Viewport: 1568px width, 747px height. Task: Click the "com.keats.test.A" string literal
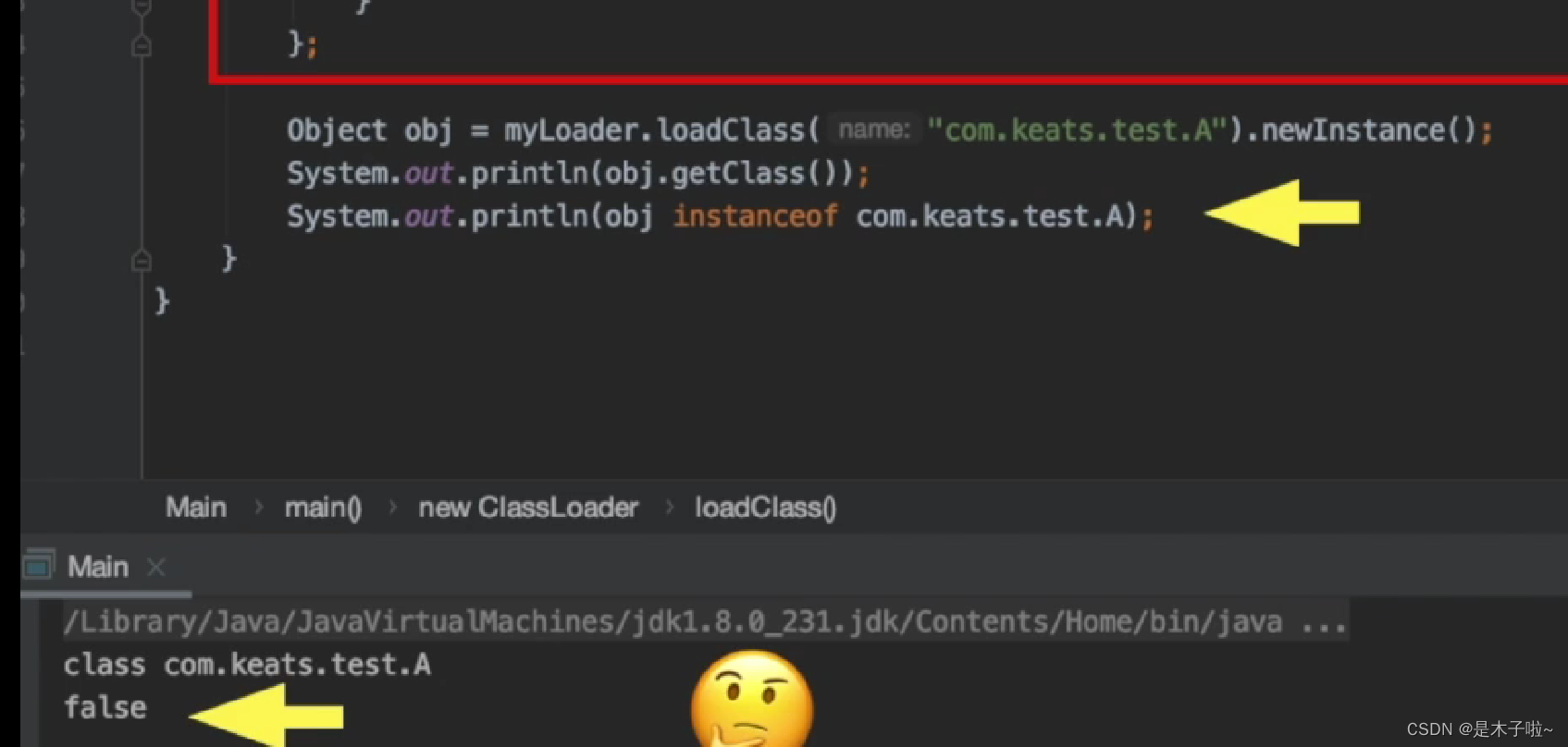1078,130
